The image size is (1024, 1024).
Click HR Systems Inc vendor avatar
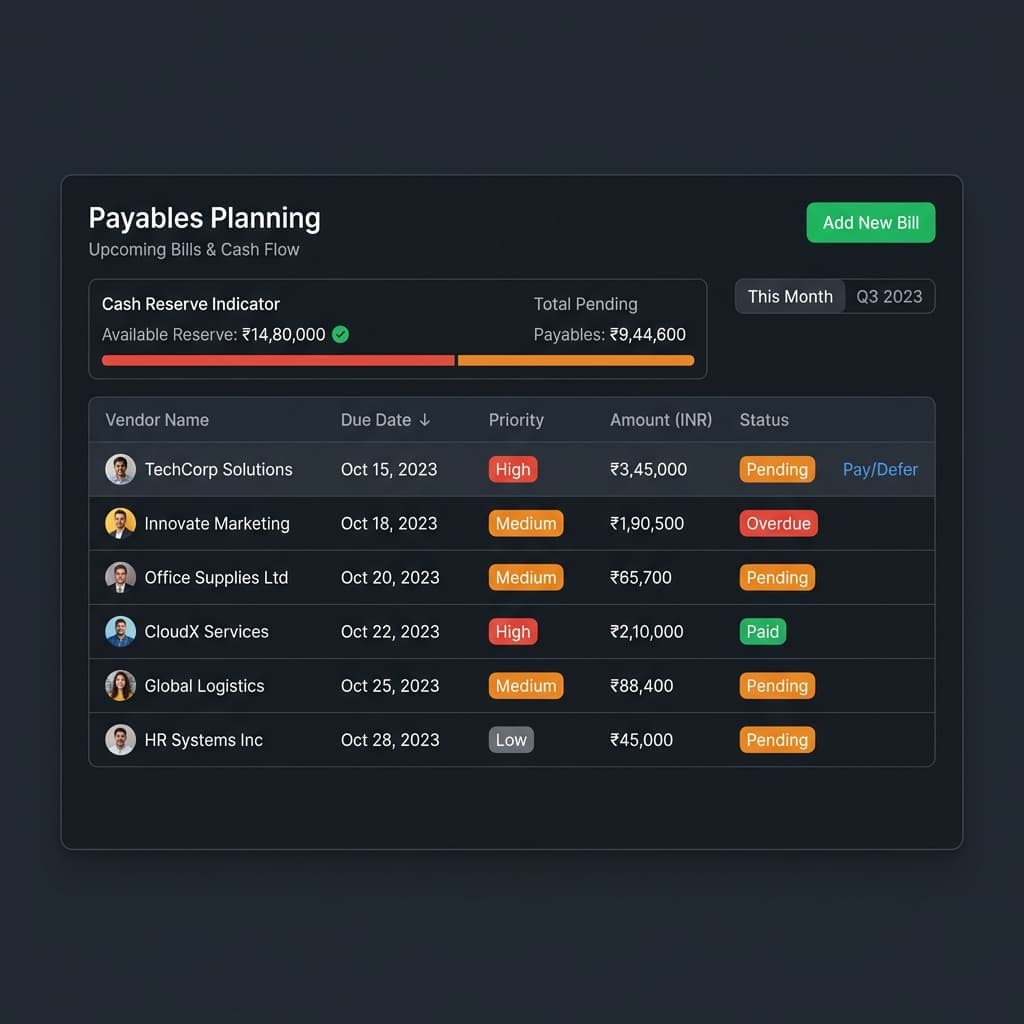click(120, 740)
